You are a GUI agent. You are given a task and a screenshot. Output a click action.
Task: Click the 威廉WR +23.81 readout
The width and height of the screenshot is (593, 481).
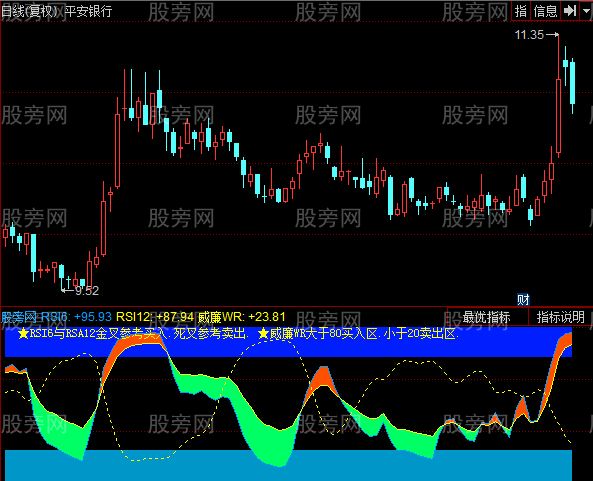(x=242, y=317)
